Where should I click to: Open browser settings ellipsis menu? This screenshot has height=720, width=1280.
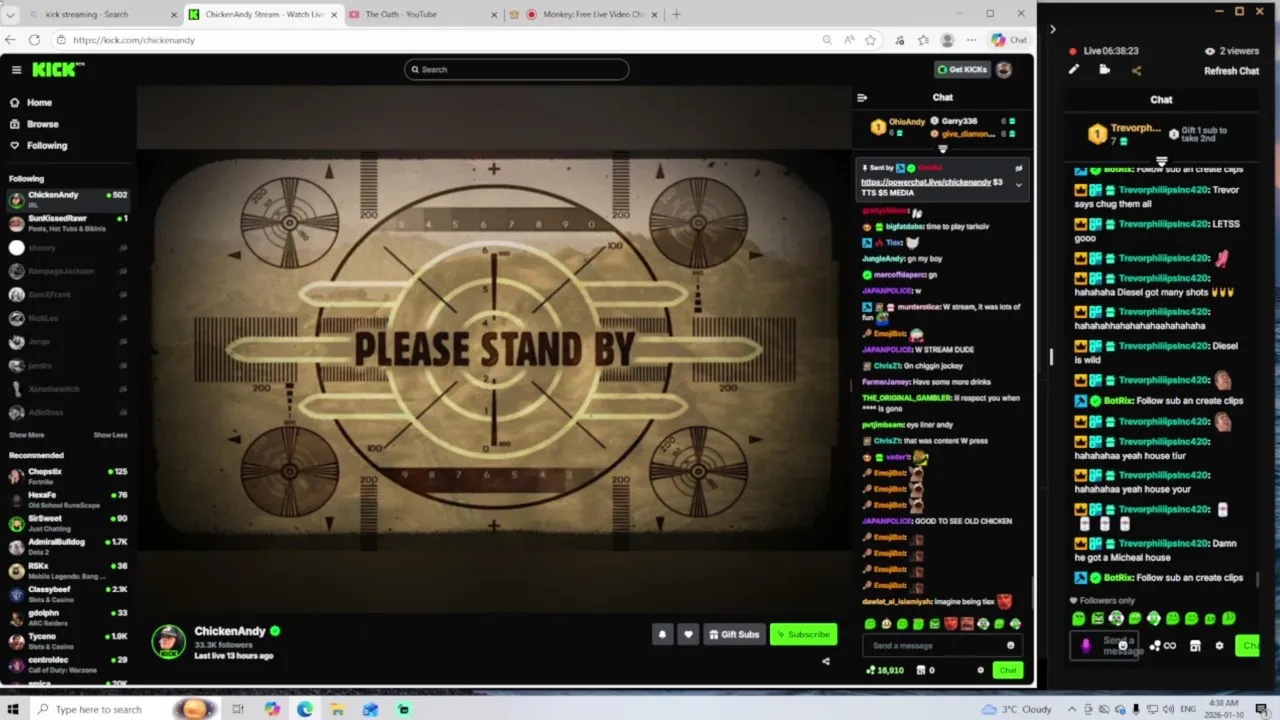tap(971, 40)
